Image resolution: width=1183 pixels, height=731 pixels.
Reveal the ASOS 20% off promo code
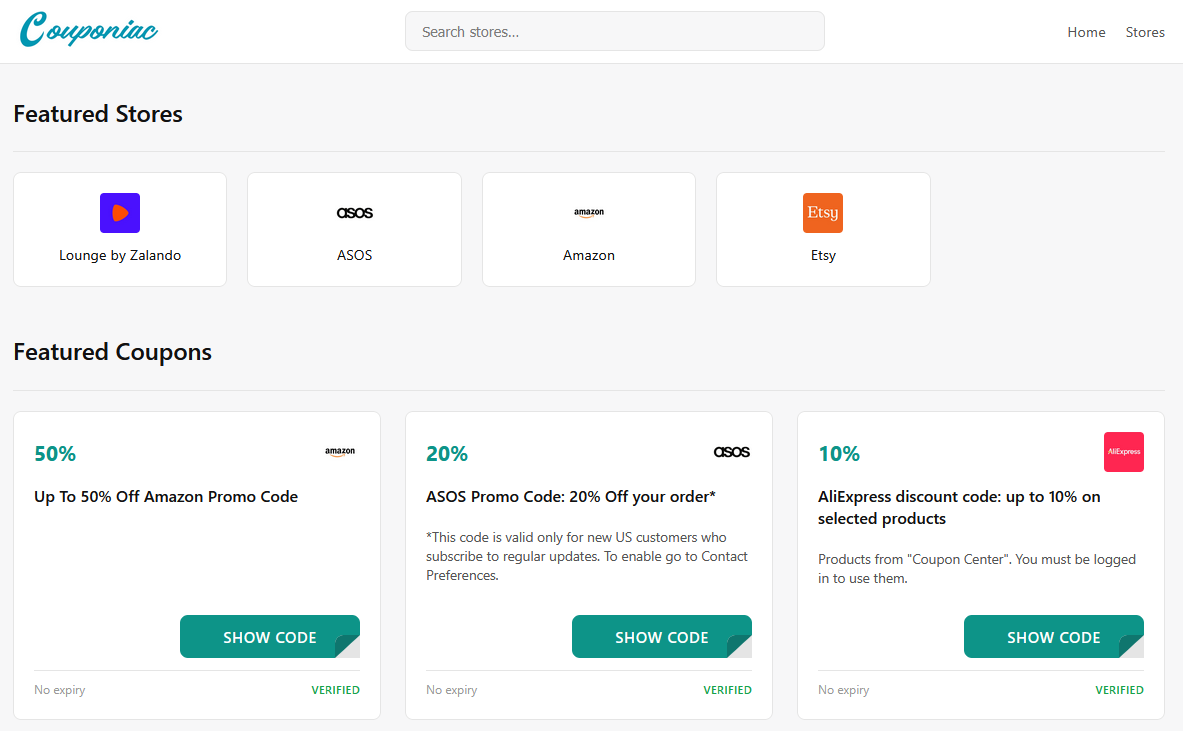[x=662, y=637]
